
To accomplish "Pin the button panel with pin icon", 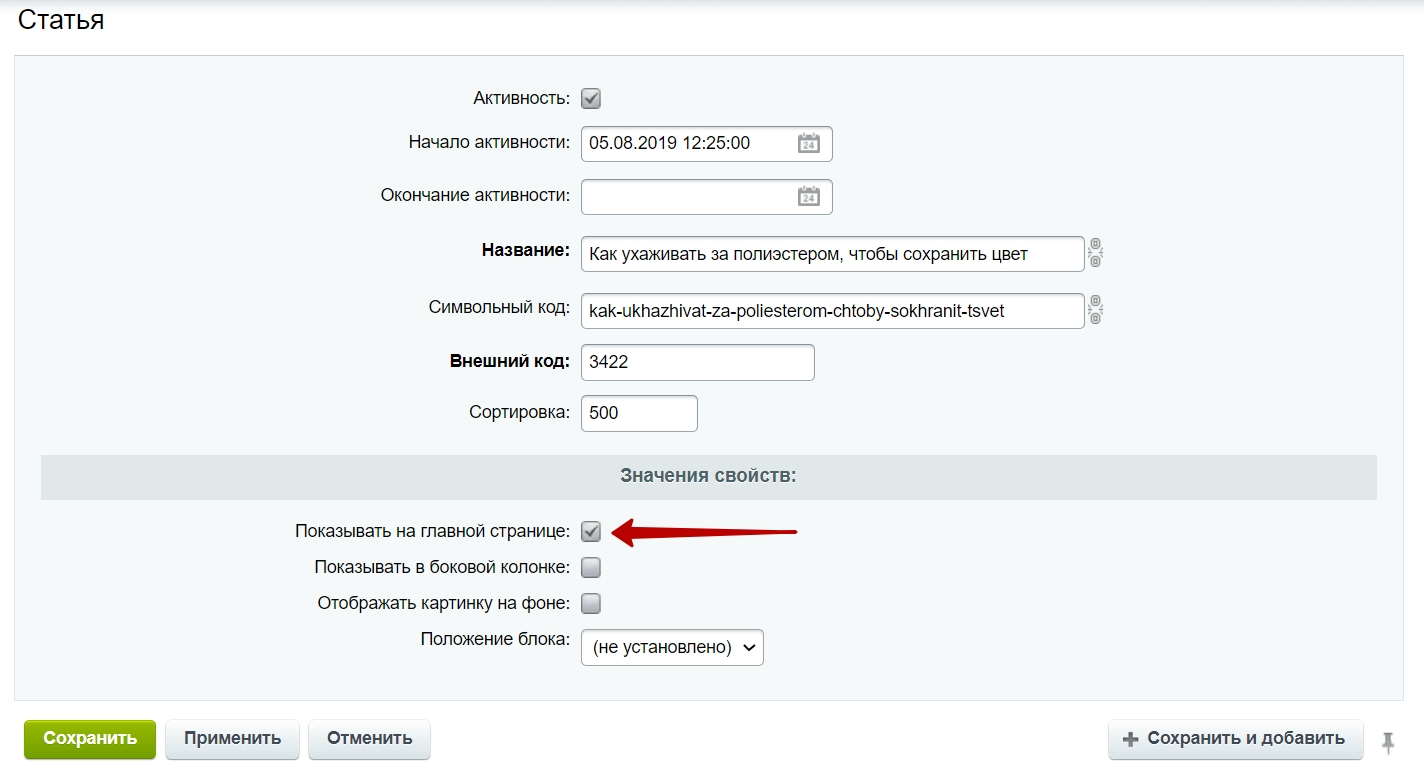I will [1387, 741].
